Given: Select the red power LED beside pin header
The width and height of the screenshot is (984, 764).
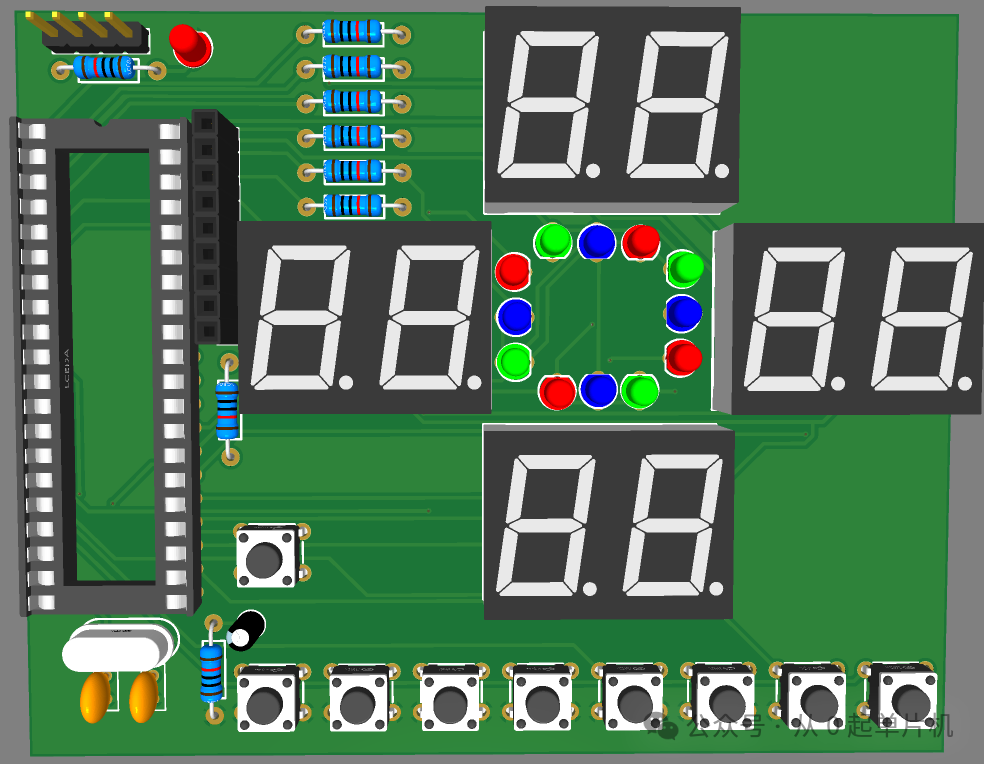Looking at the screenshot, I should coord(191,46).
